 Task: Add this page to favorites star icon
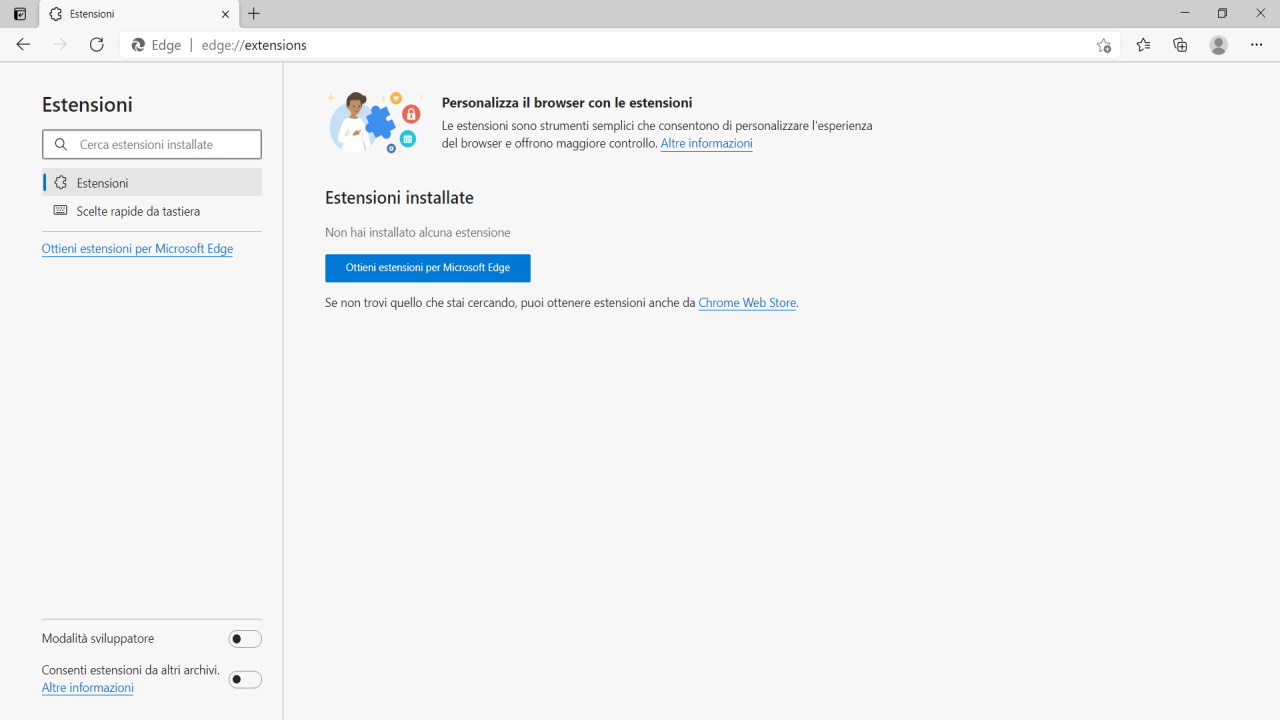click(x=1103, y=45)
